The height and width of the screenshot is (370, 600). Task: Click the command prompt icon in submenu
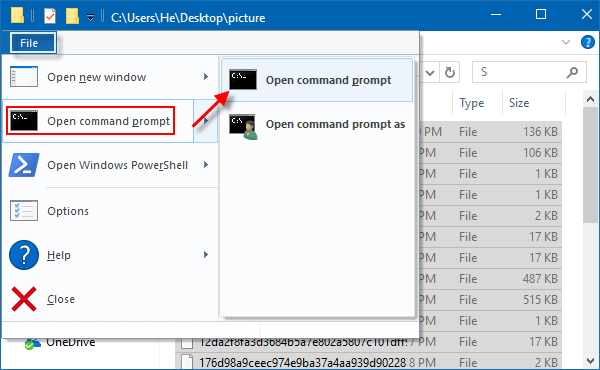243,80
